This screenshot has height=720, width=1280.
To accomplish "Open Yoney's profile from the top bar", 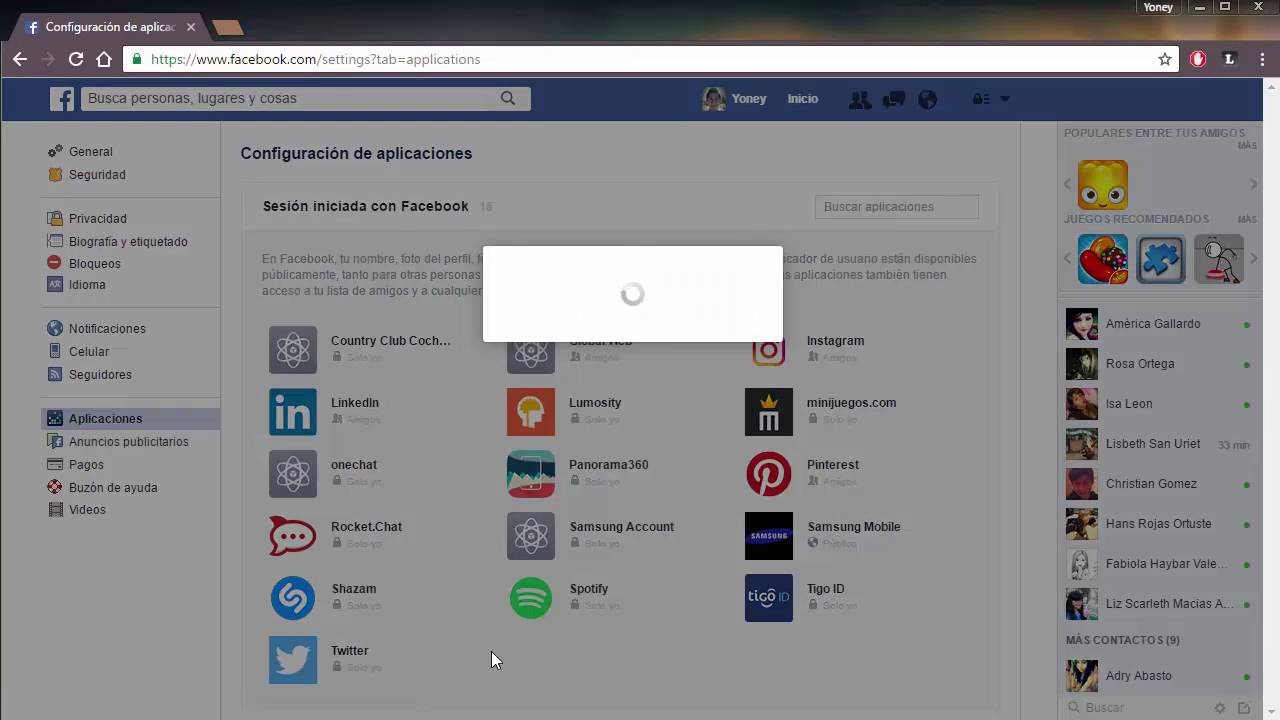I will click(735, 99).
